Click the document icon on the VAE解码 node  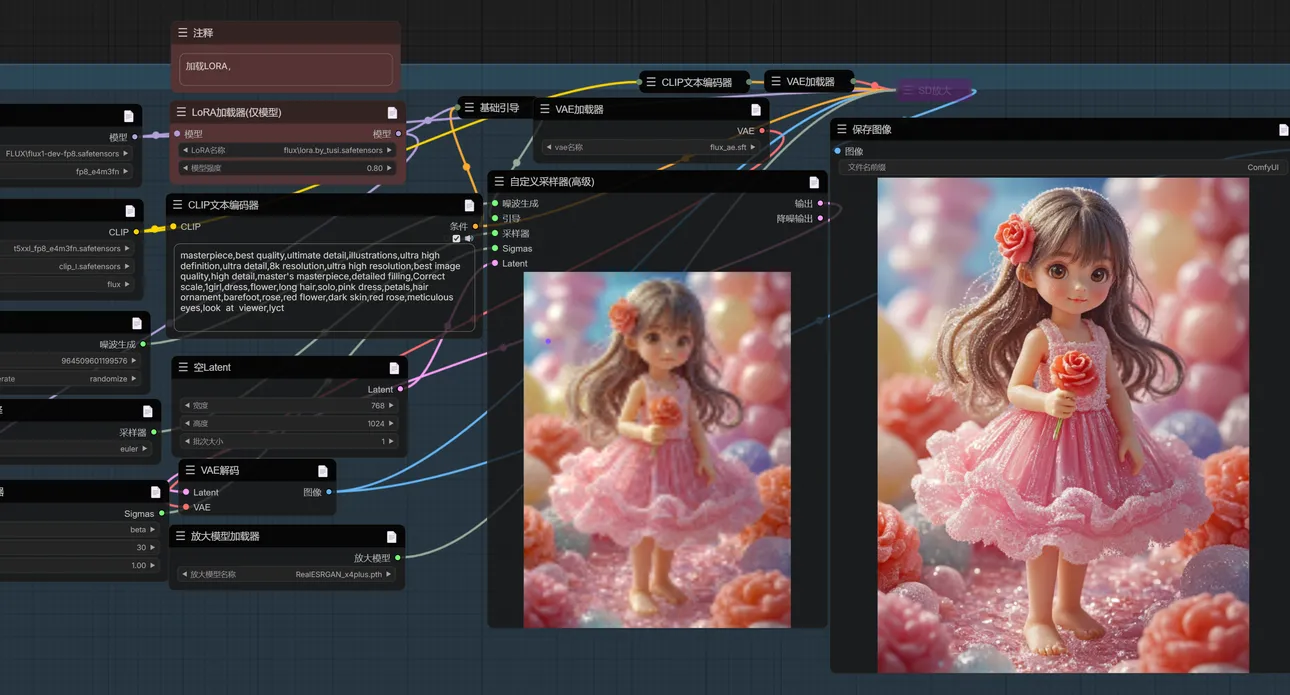point(322,471)
